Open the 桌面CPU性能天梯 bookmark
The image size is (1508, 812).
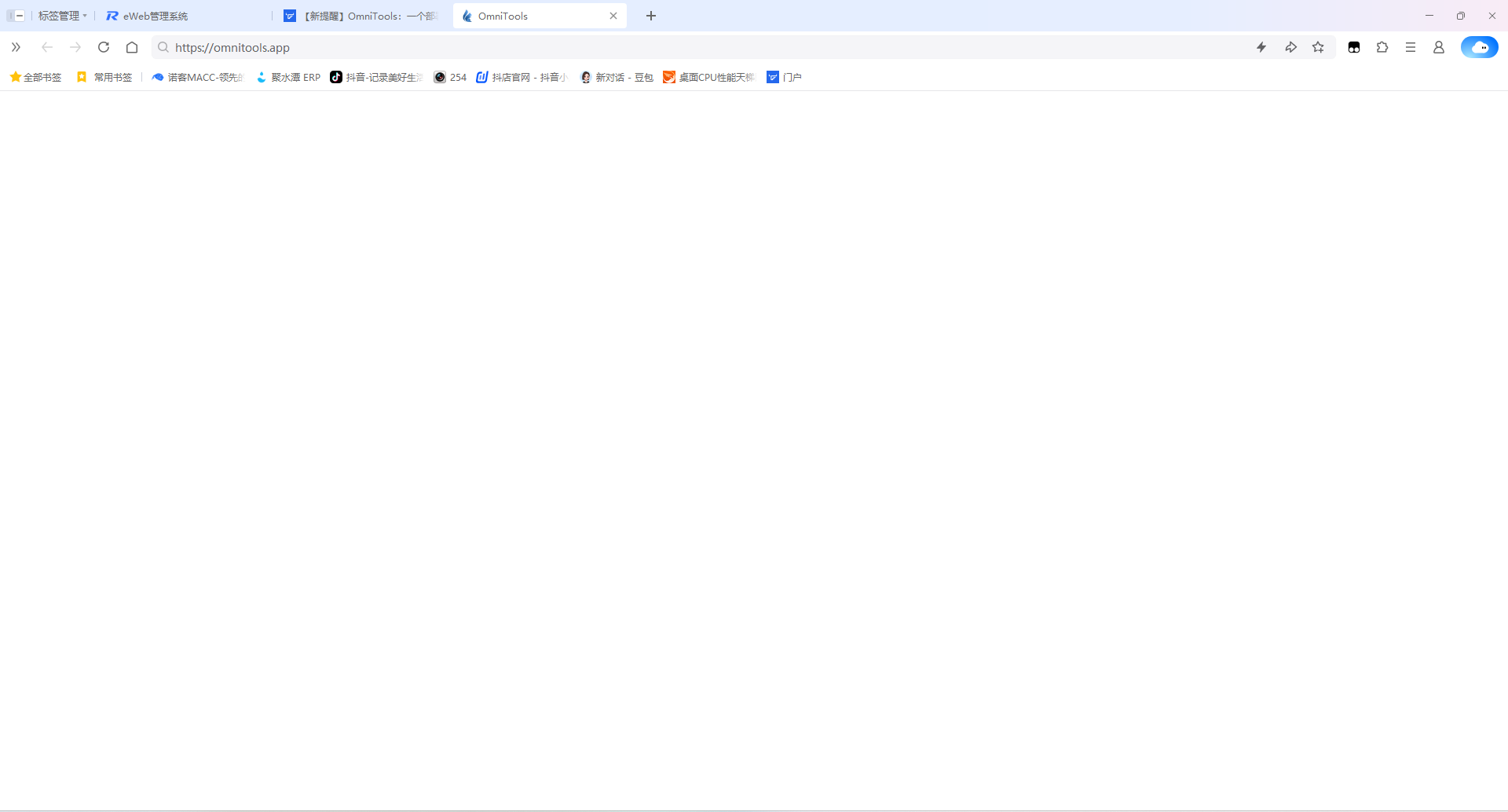[x=708, y=77]
